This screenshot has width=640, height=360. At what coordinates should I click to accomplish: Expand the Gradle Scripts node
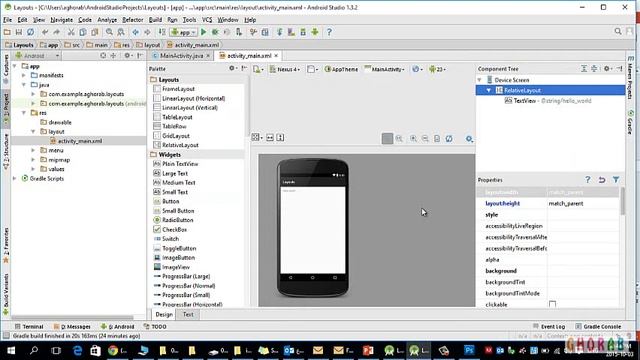tap(15, 178)
